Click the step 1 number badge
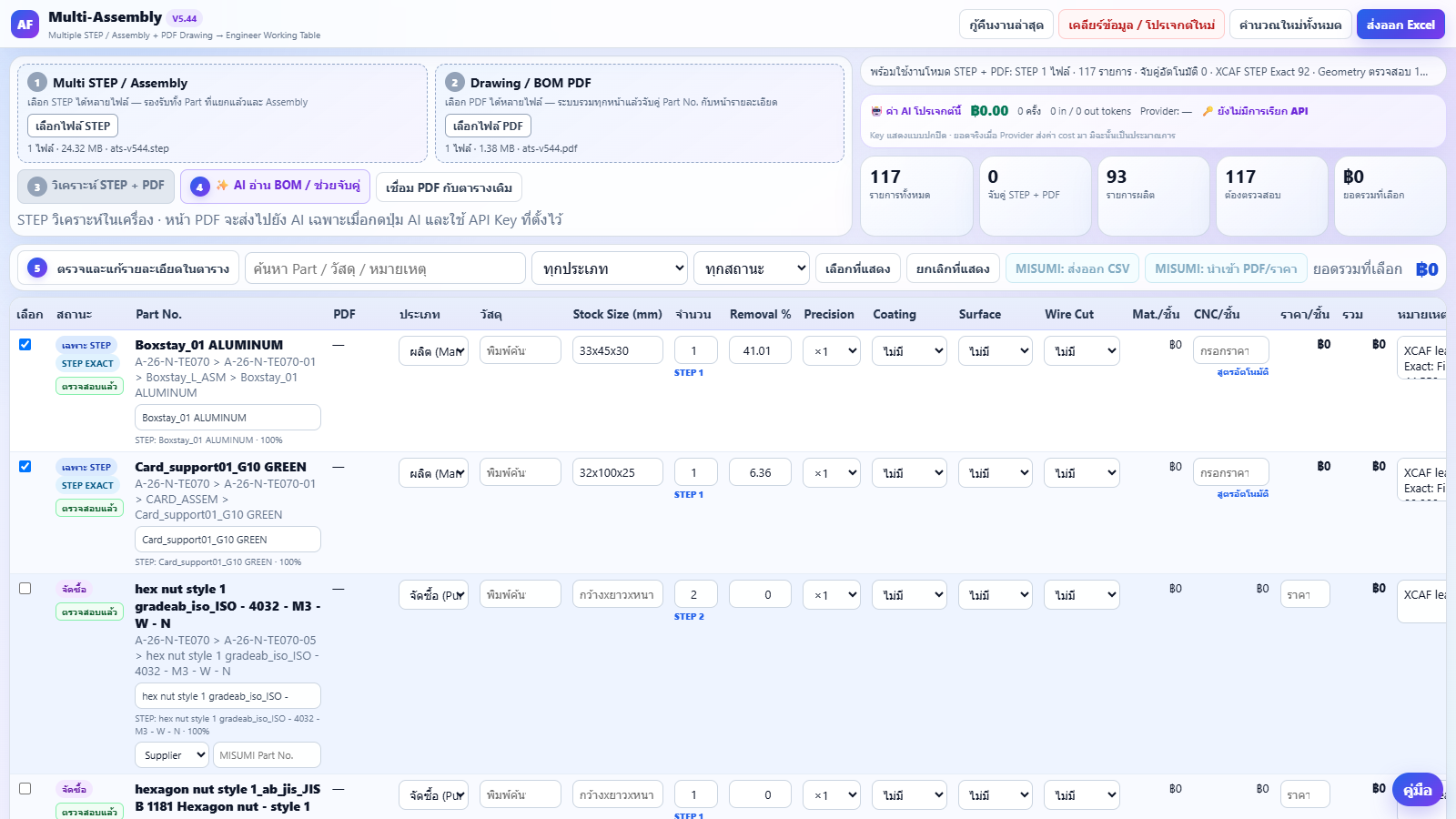 37,82
